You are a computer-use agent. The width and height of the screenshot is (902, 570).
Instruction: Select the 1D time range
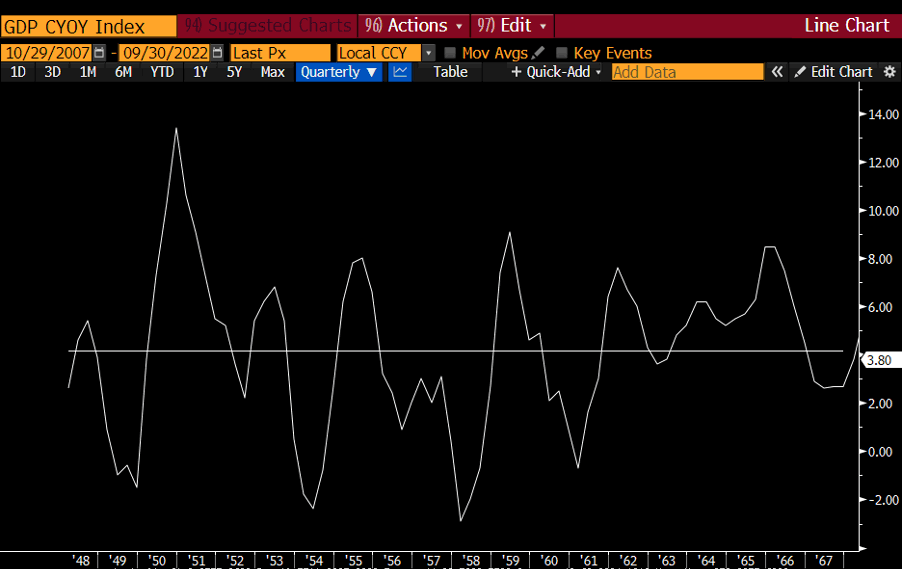point(18,72)
